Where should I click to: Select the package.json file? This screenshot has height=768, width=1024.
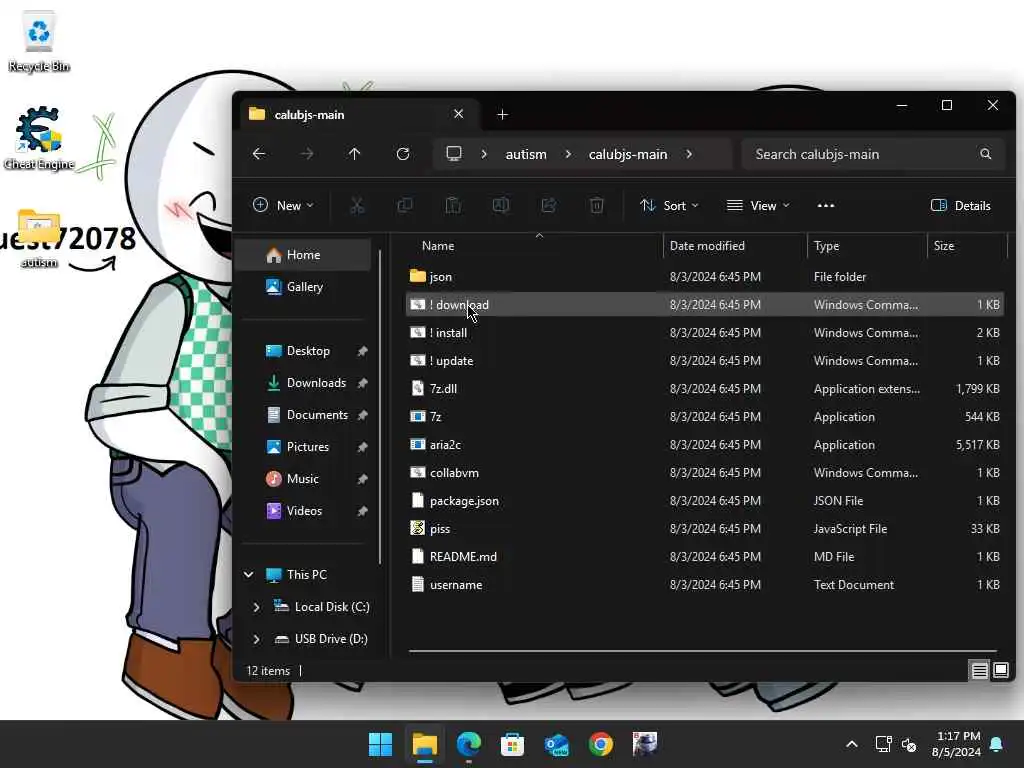(x=705, y=501)
